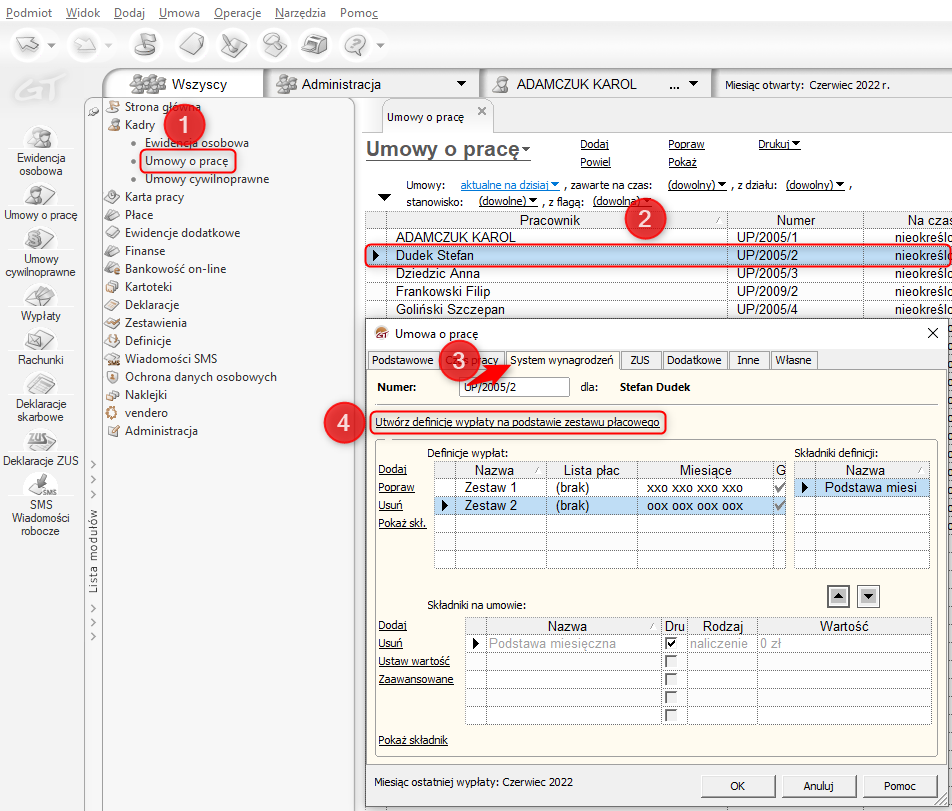Open Deklaracje skarbowe module icon
Viewport: 952px width, 811px height.
pyautogui.click(x=41, y=398)
